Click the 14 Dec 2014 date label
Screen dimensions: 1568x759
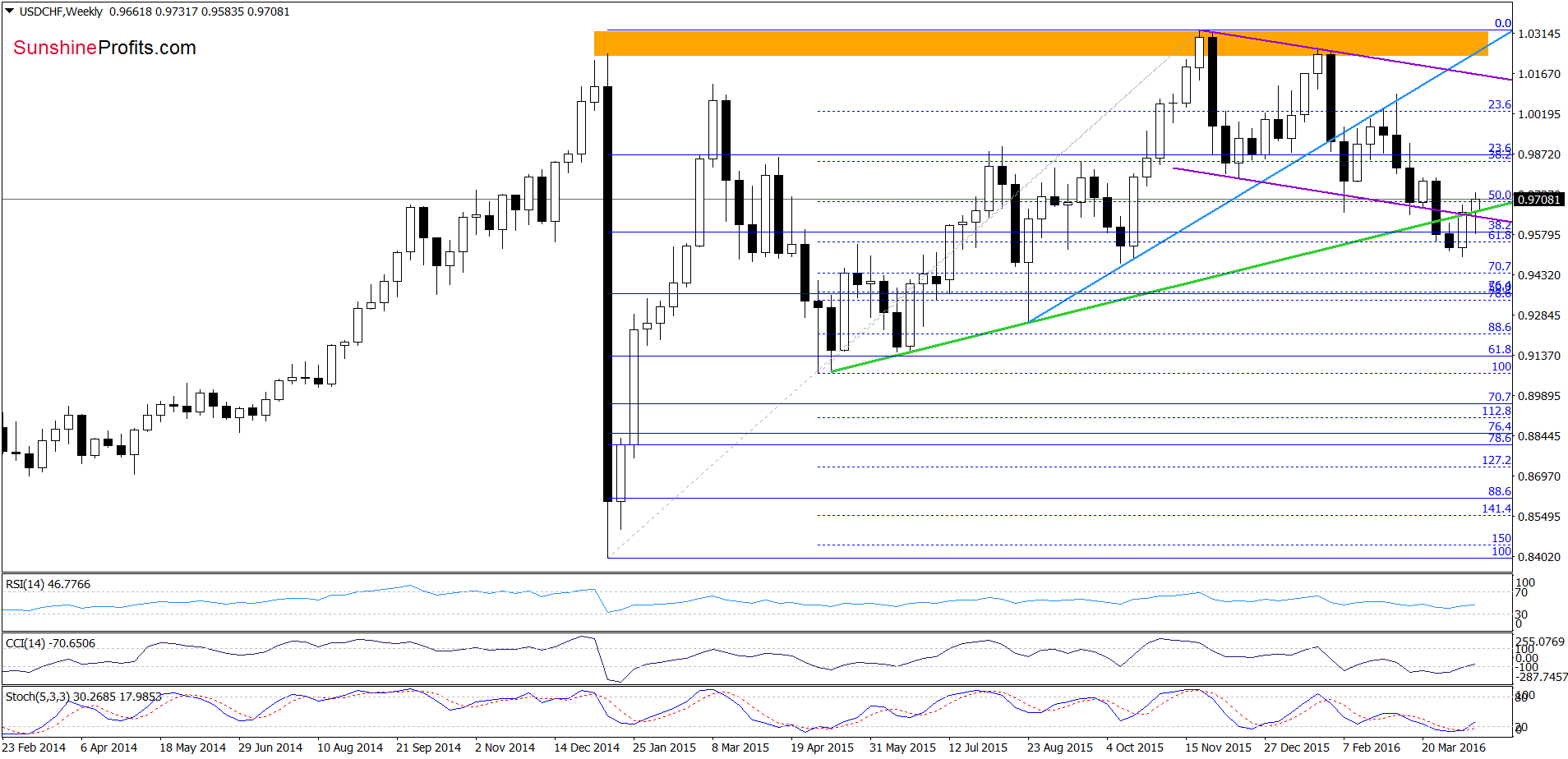click(587, 747)
